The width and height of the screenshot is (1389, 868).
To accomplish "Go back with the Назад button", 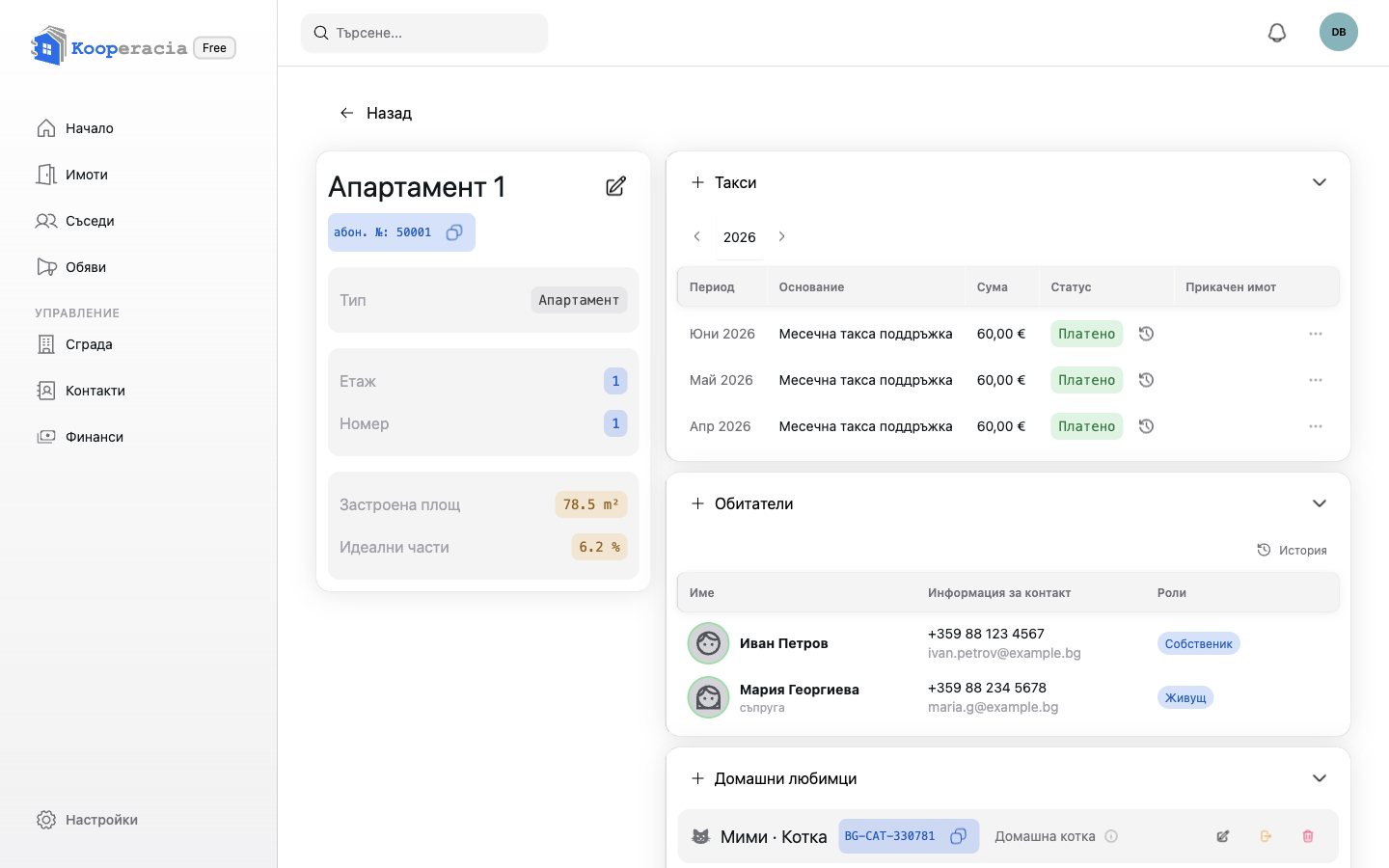I will tap(375, 113).
